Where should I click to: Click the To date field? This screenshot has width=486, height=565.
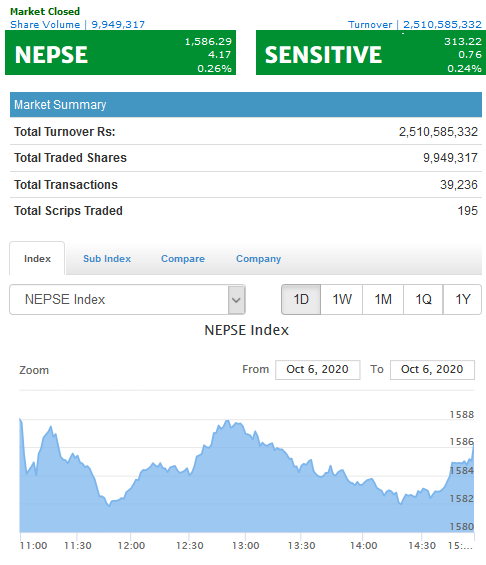click(x=432, y=370)
